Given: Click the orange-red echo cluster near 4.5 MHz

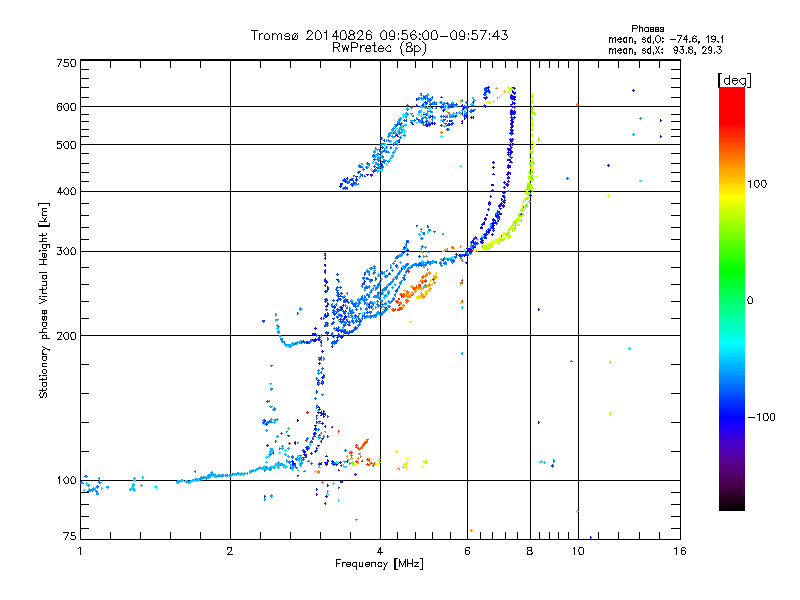Looking at the screenshot, I should click(x=414, y=292).
